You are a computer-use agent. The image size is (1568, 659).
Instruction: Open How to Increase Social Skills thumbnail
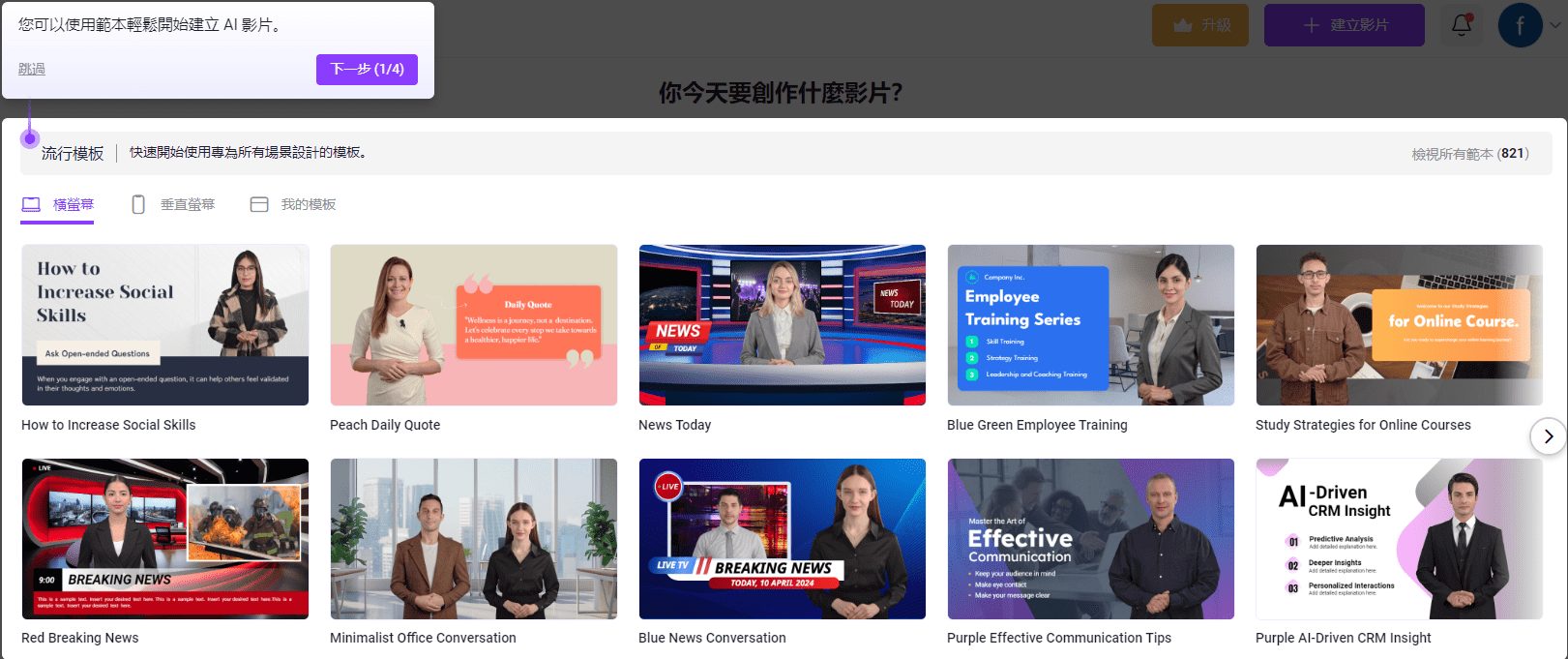[x=165, y=325]
